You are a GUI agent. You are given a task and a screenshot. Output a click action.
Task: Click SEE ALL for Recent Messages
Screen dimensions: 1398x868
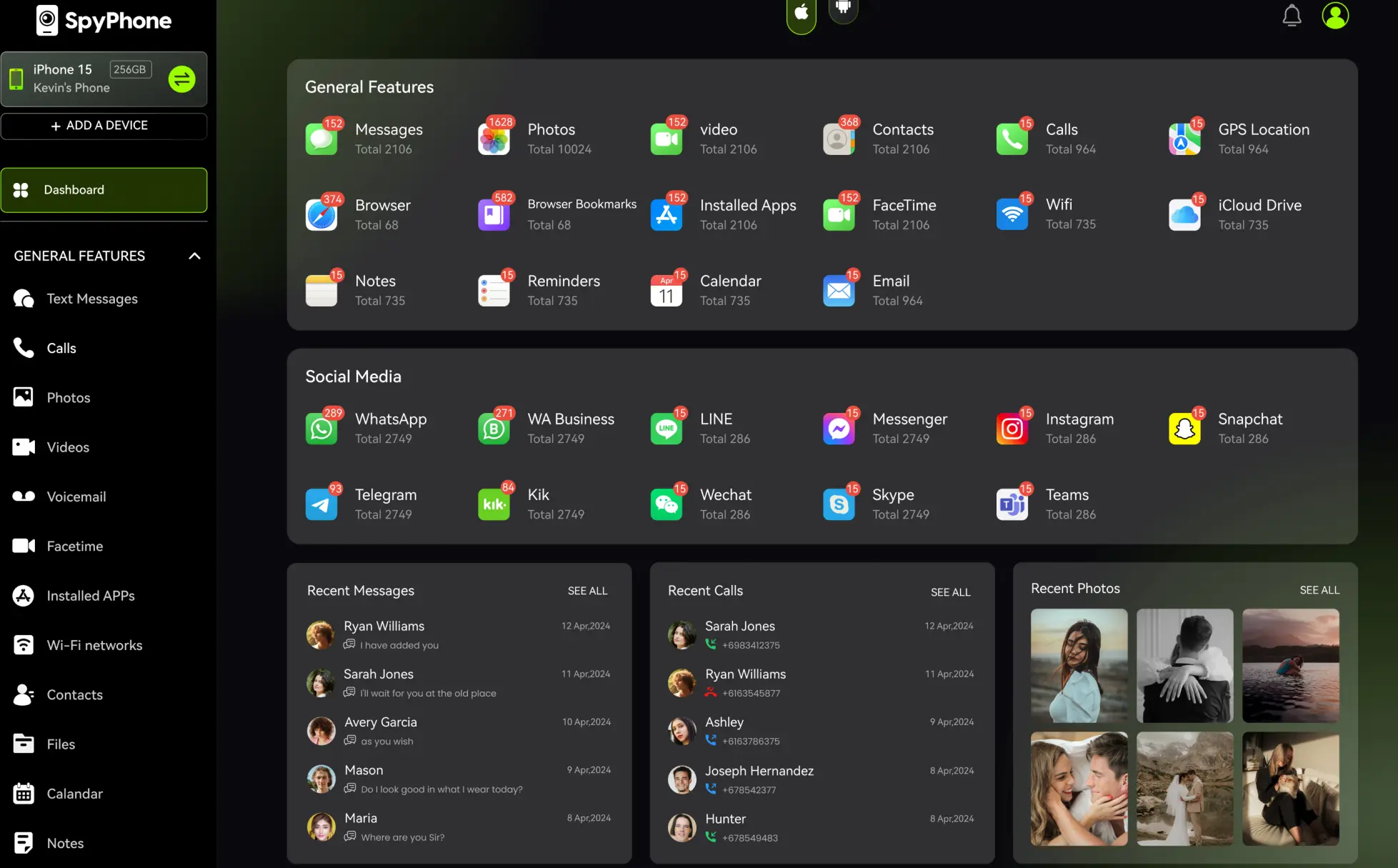pyautogui.click(x=586, y=590)
